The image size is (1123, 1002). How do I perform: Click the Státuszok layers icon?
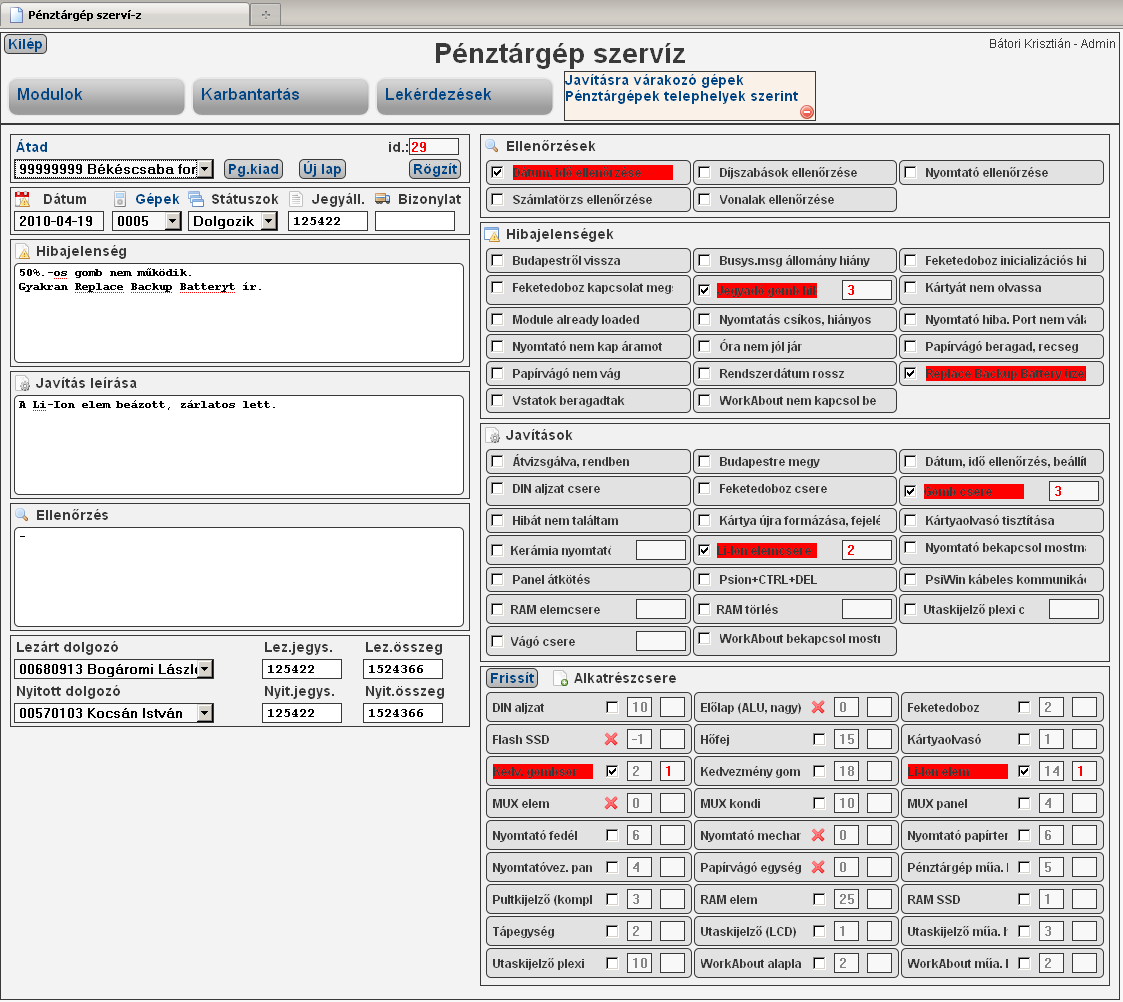point(196,199)
